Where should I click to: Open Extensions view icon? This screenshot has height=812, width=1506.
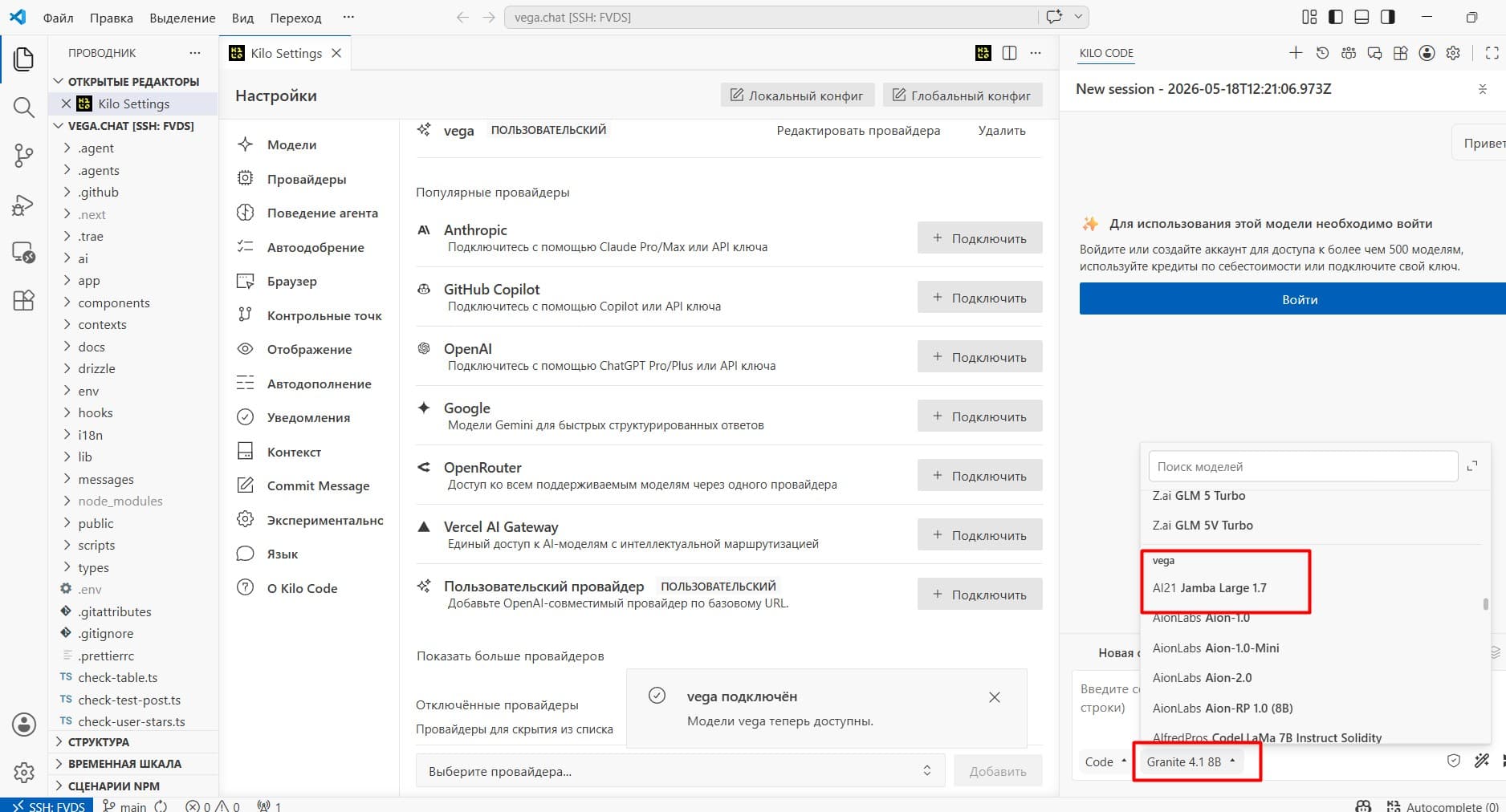pyautogui.click(x=24, y=301)
